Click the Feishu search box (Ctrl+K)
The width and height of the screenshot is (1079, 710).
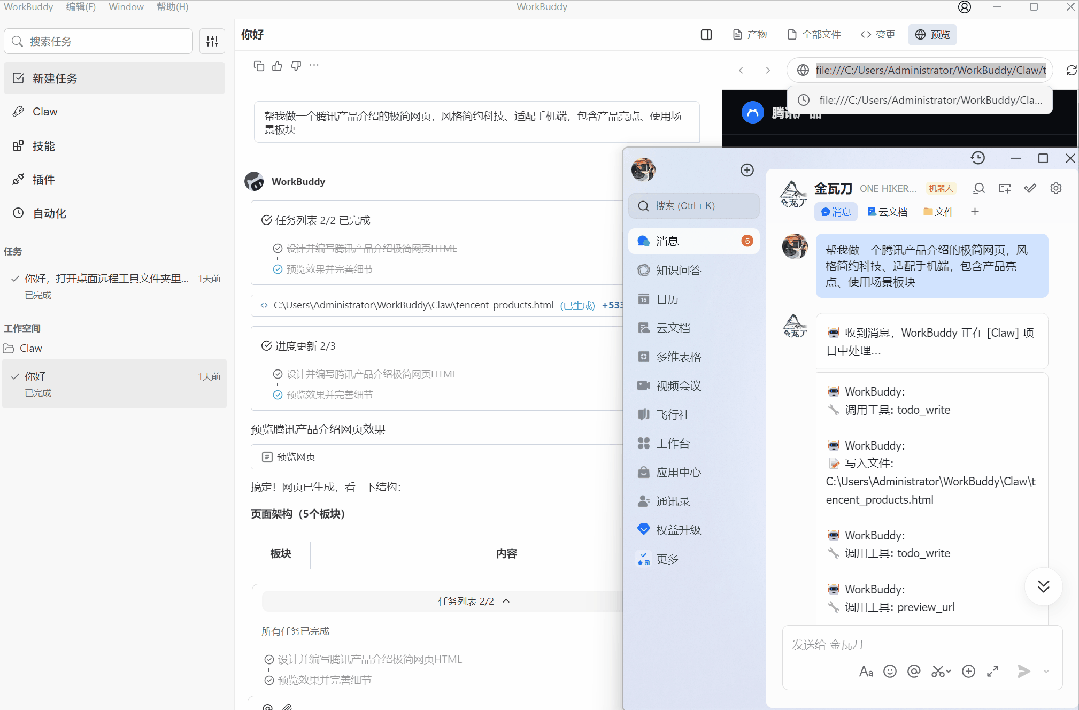pos(694,206)
